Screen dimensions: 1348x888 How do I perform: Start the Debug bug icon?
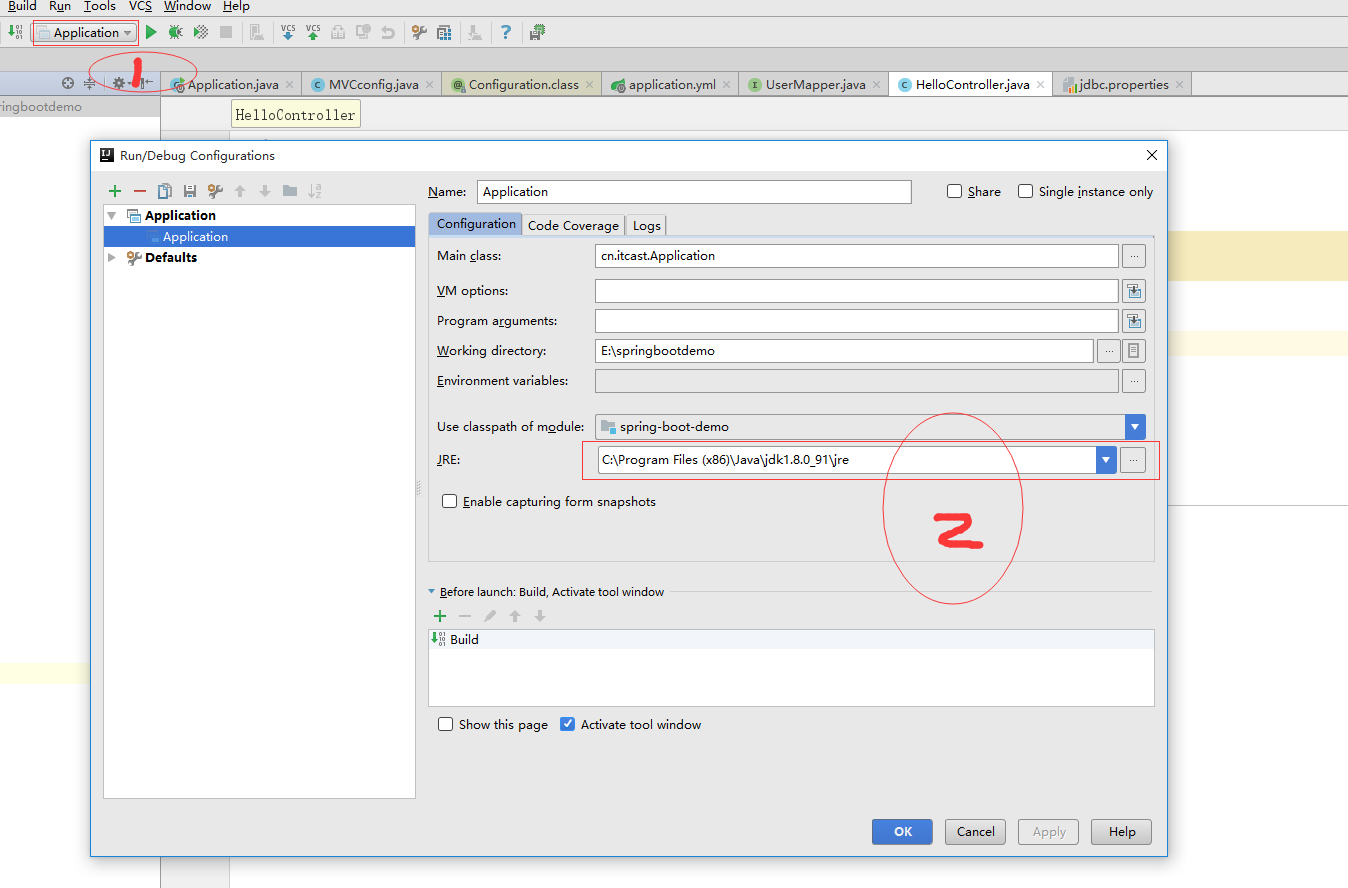click(176, 32)
